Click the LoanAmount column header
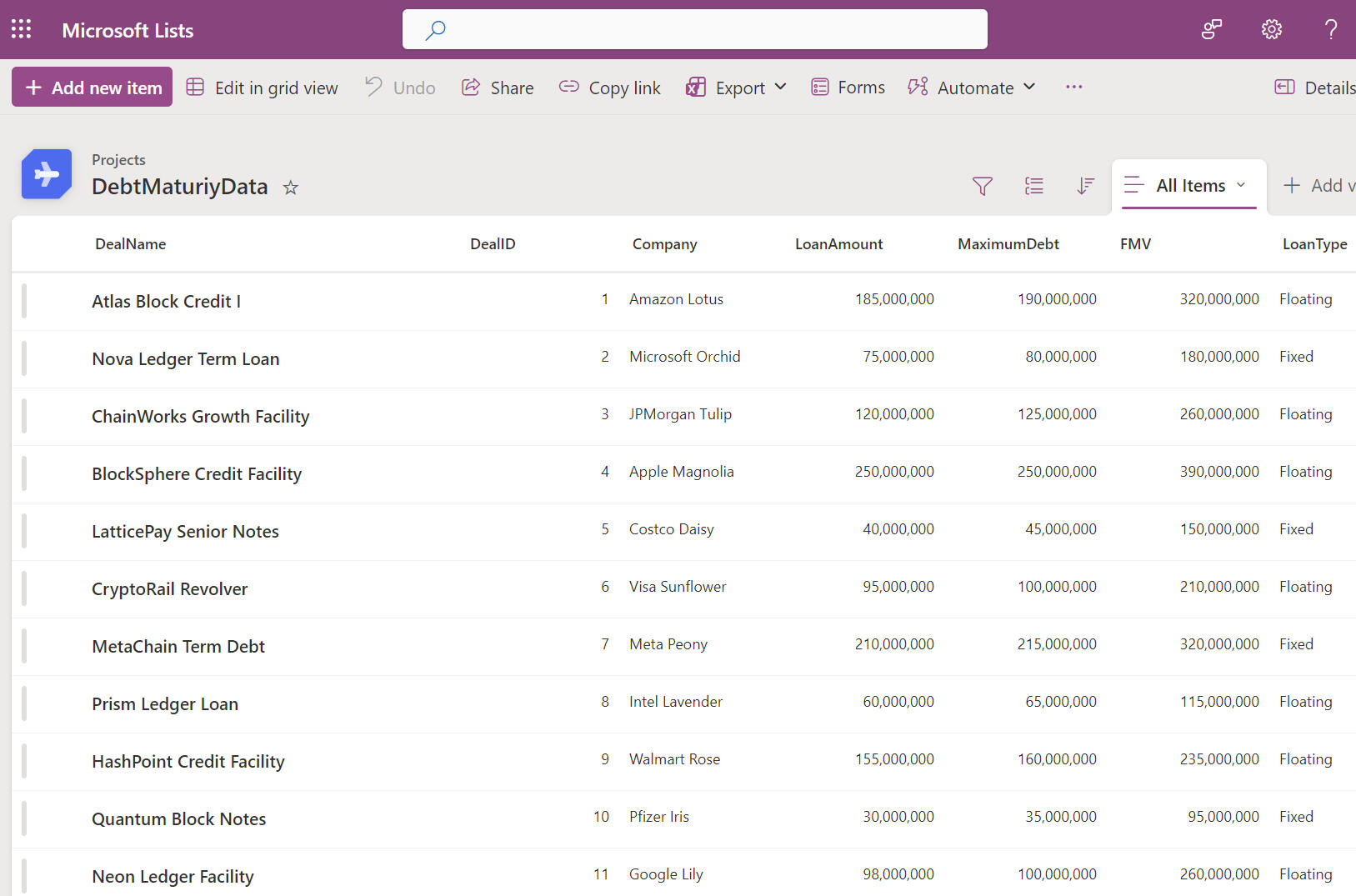Image resolution: width=1356 pixels, height=896 pixels. coord(838,244)
